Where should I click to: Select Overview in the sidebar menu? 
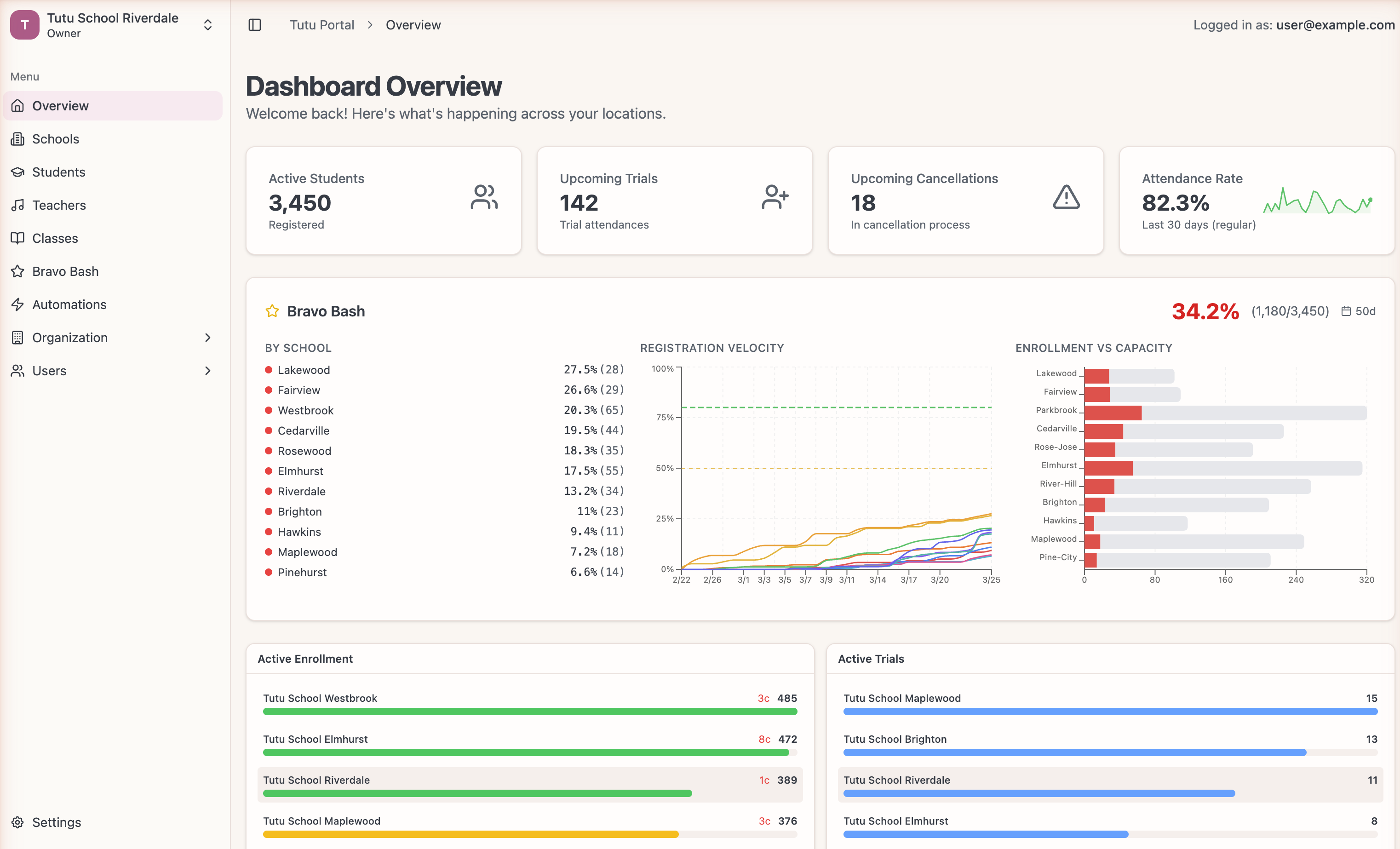60,106
